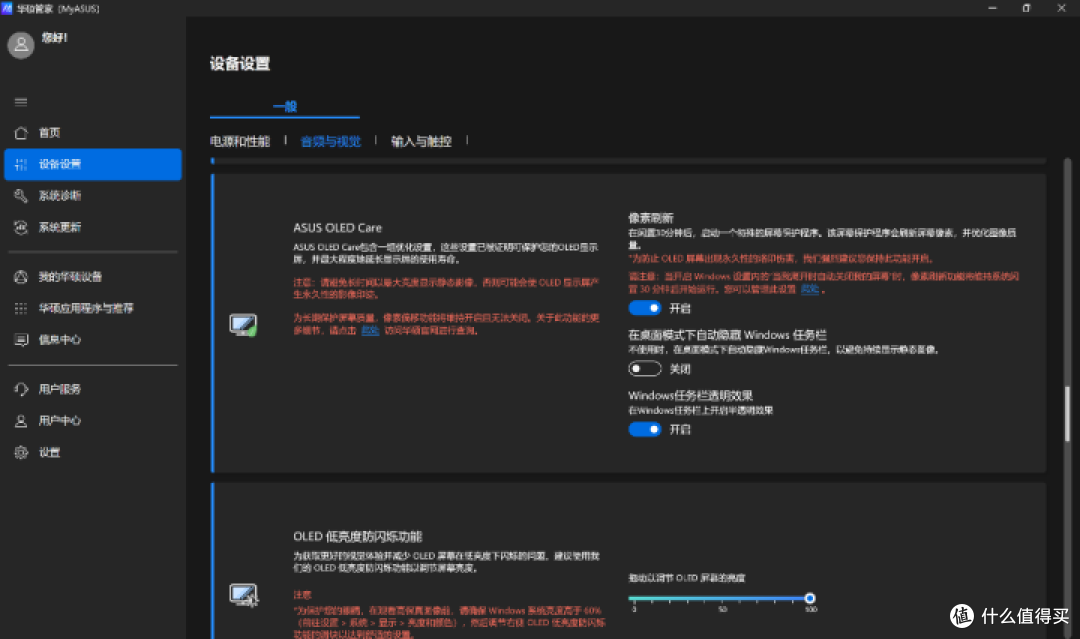This screenshot has width=1080, height=639.
Task: Click the MyASUS app logo in title bar
Action: (7, 8)
